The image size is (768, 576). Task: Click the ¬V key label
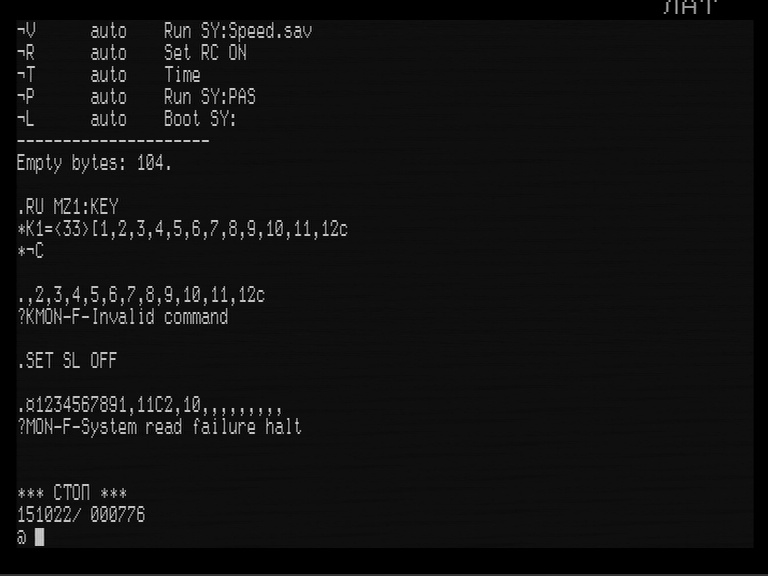pyautogui.click(x=26, y=31)
